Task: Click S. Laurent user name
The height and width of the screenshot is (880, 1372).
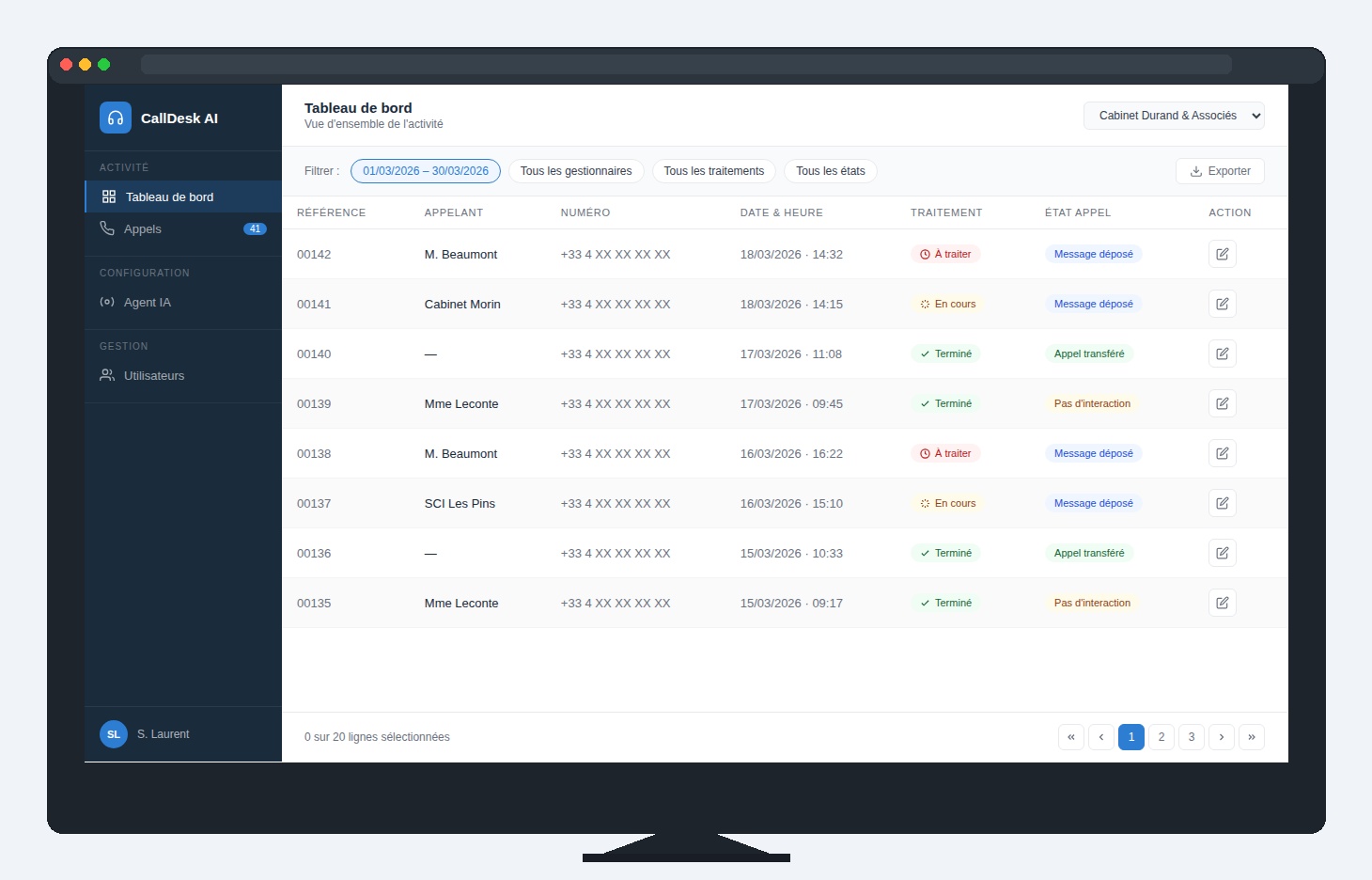Action: (164, 734)
